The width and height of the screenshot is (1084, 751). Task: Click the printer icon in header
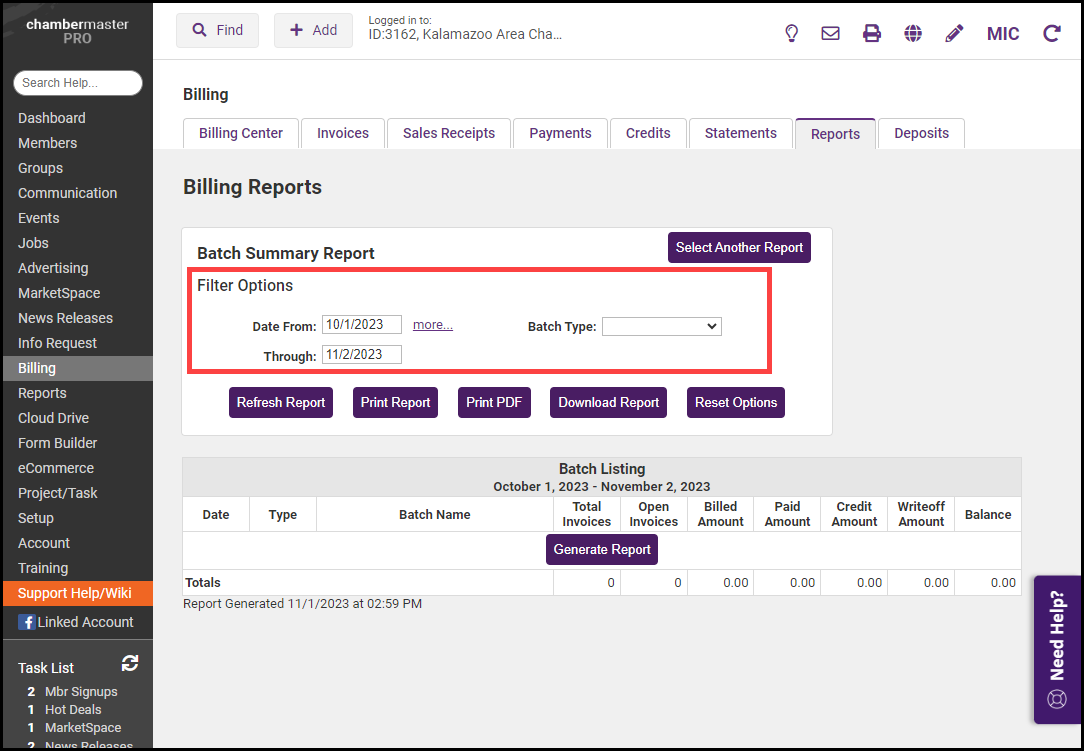(872, 32)
